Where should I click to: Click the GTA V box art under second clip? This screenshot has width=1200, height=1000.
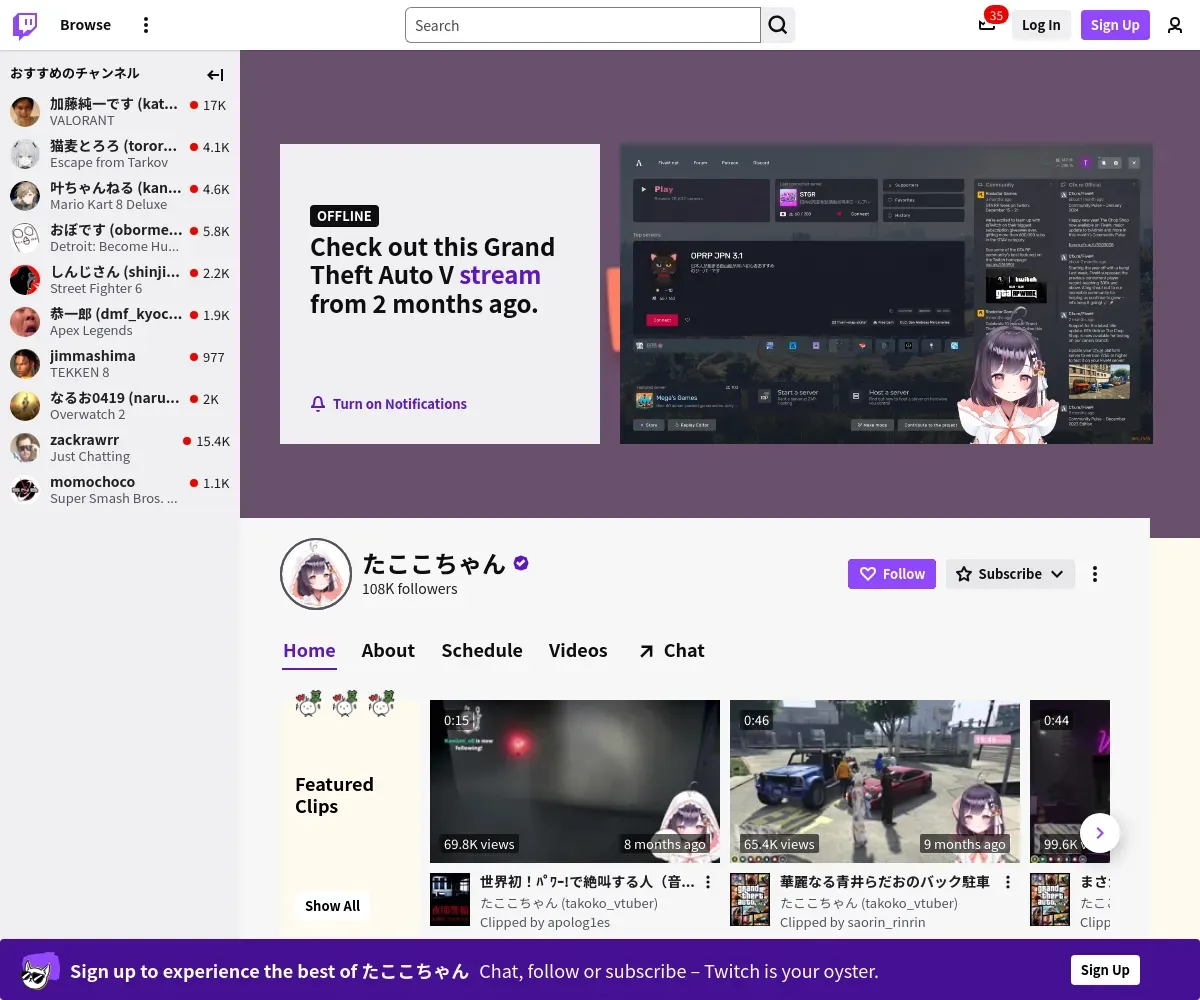[x=750, y=899]
